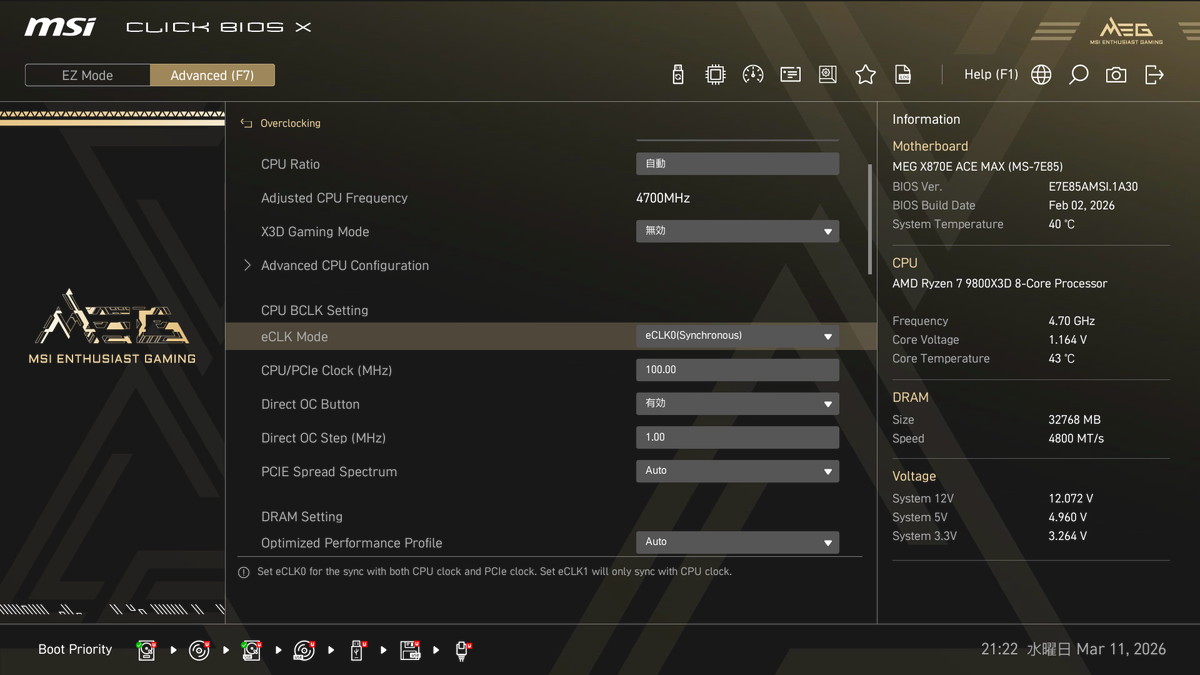
Task: Open the LOG file icon
Action: click(903, 75)
